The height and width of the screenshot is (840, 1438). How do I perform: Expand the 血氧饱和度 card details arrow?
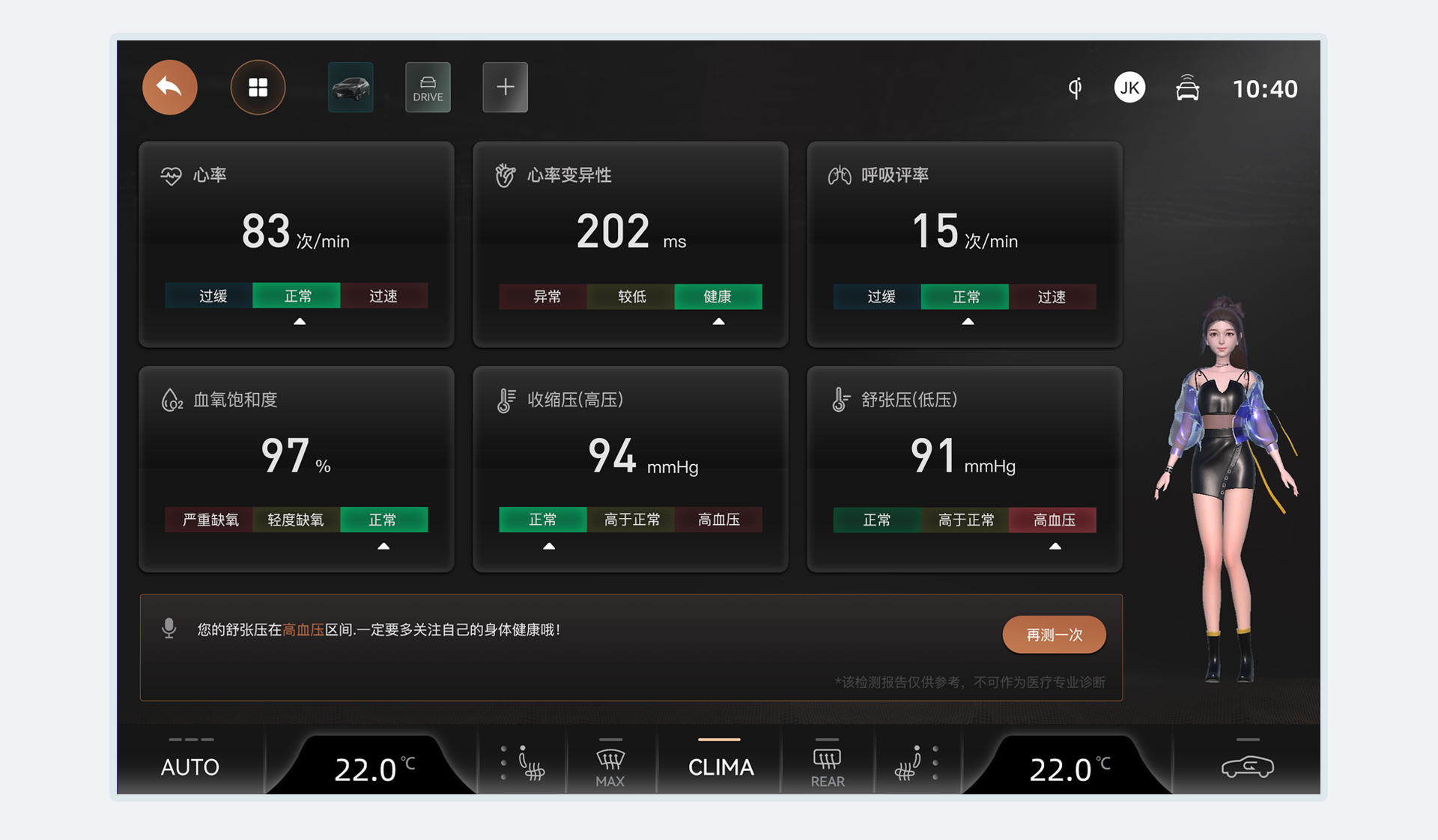pyautogui.click(x=384, y=547)
